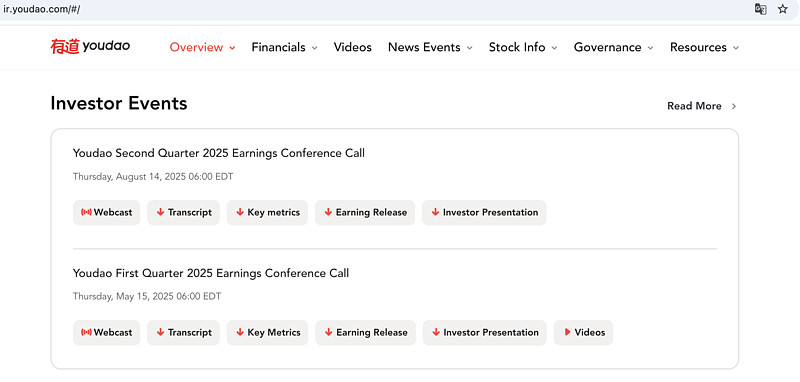Open the Stock Info menu
The height and width of the screenshot is (382, 800).
pos(523,47)
